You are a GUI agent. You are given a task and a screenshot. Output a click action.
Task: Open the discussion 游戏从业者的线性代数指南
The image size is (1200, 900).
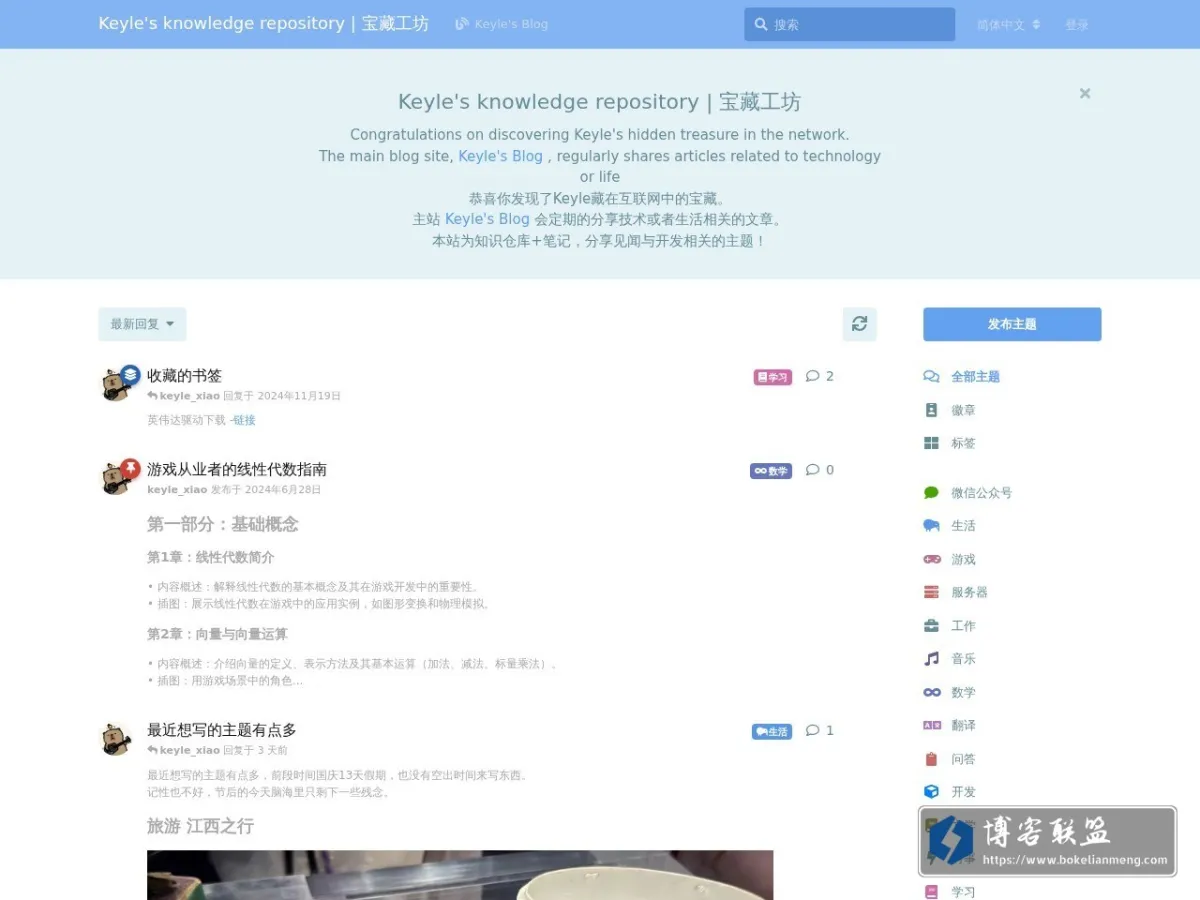coord(237,469)
